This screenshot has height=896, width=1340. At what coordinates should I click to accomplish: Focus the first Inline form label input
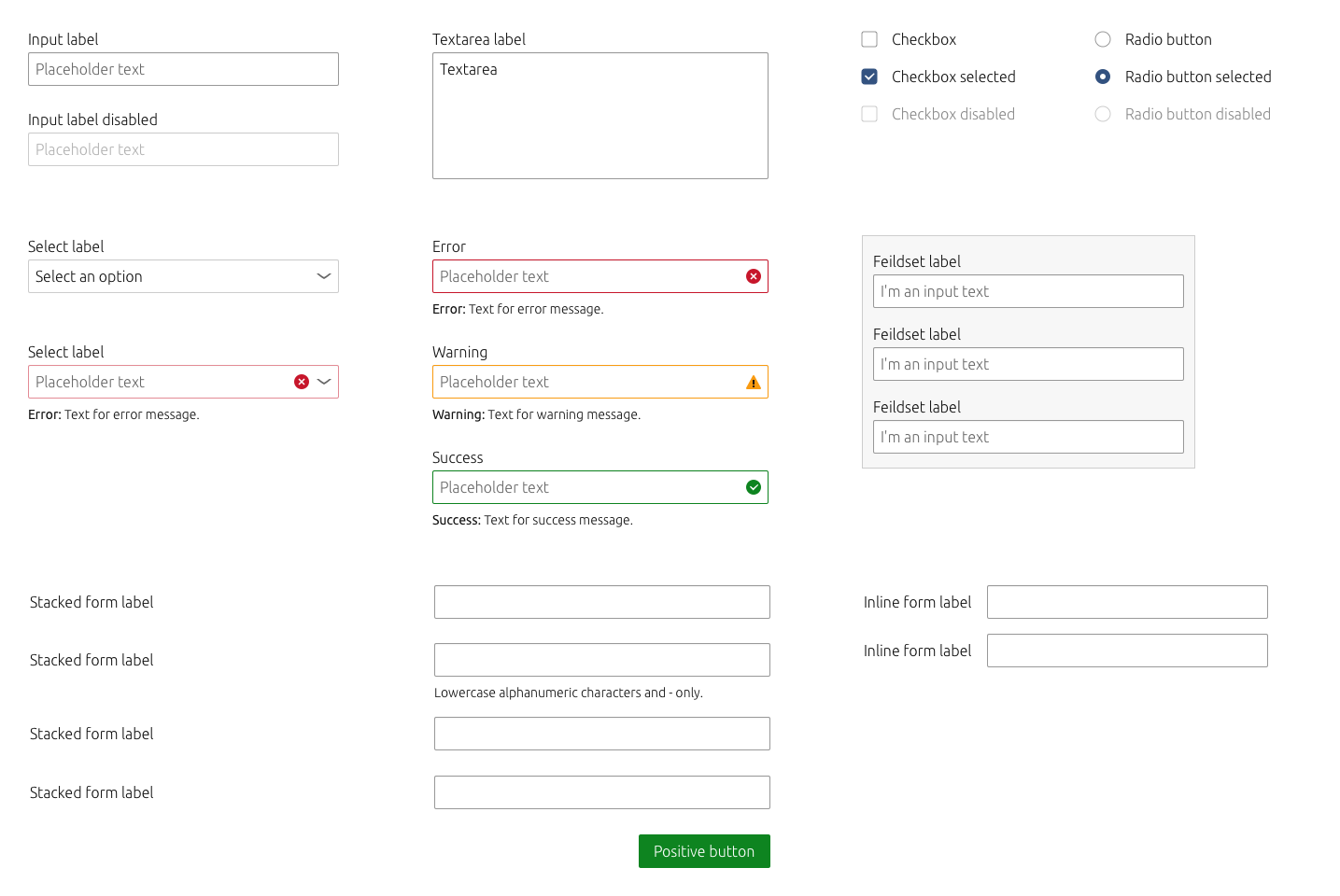tap(1127, 602)
